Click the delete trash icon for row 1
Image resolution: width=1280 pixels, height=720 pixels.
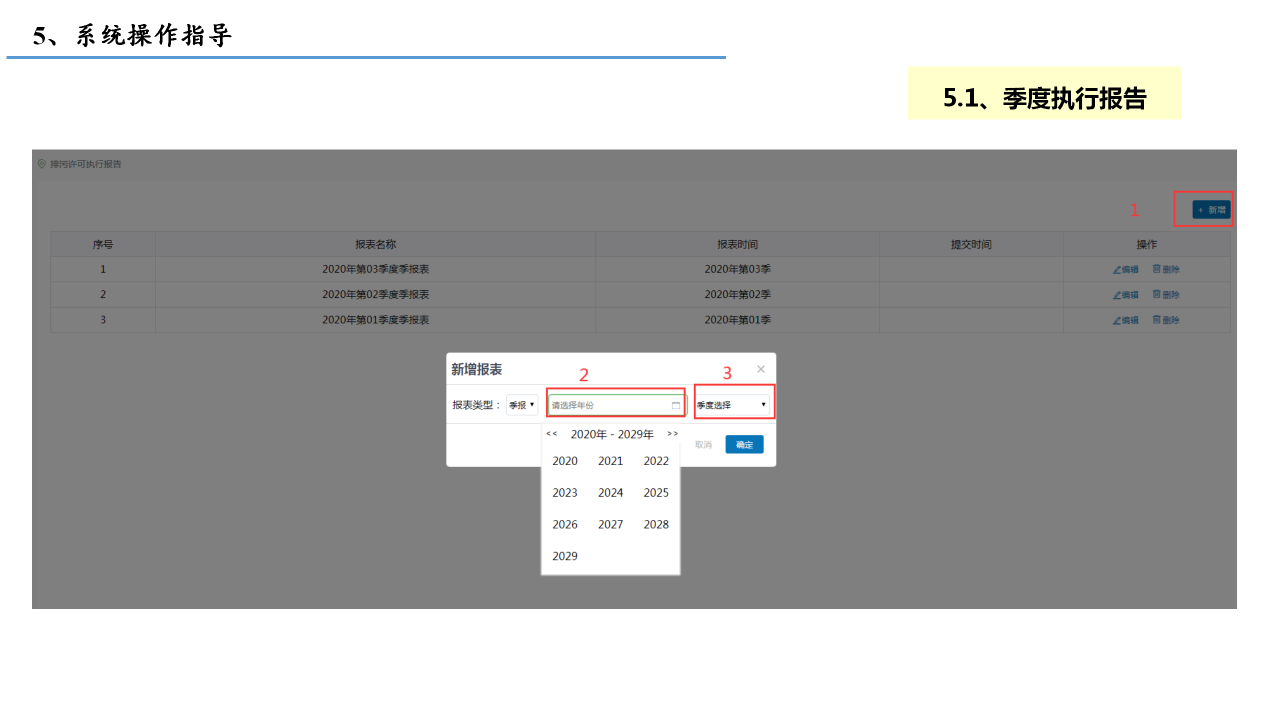[x=1157, y=269]
